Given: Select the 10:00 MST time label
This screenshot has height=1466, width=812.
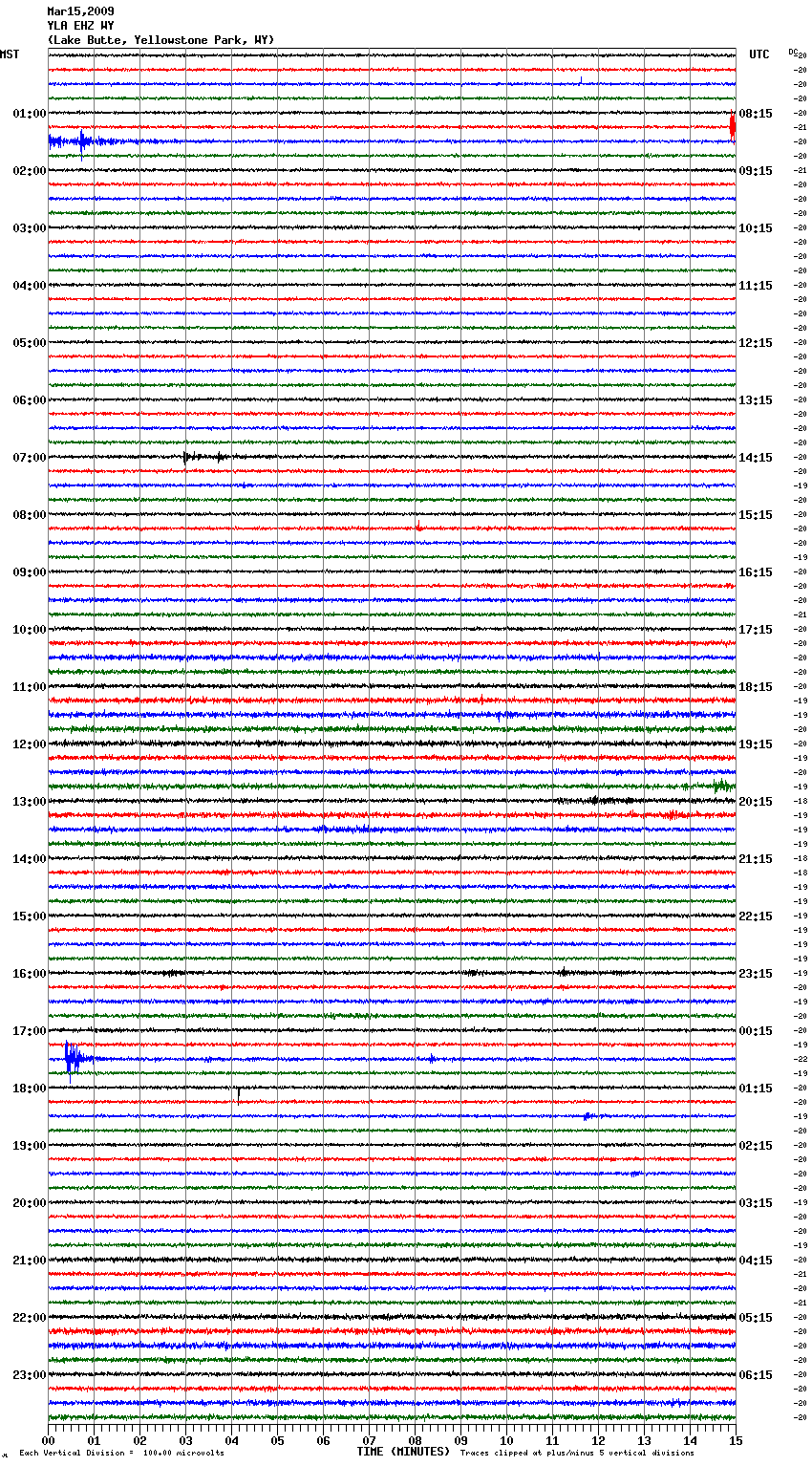Looking at the screenshot, I should pyautogui.click(x=30, y=630).
